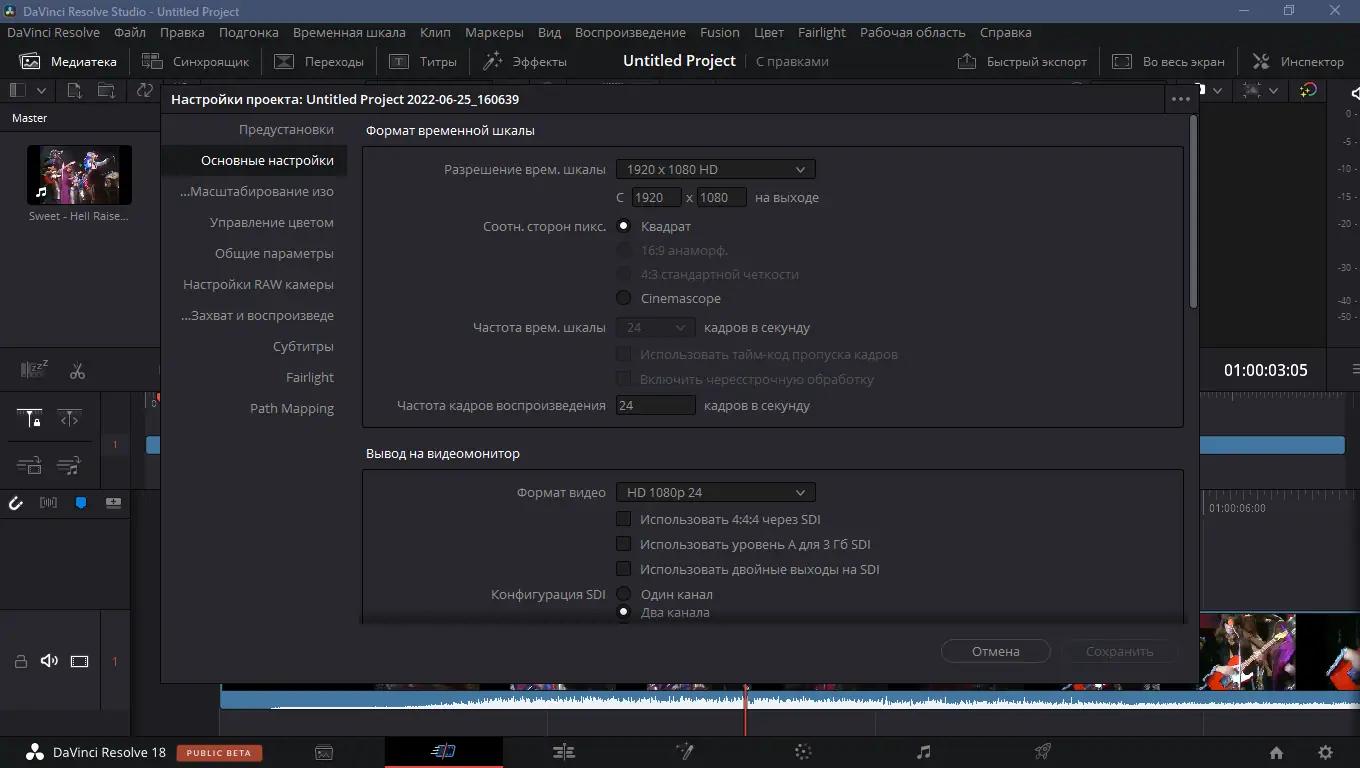Open the Разрешение врем. шкалы dropdown
Screen dimensions: 1360x768
pos(715,168)
